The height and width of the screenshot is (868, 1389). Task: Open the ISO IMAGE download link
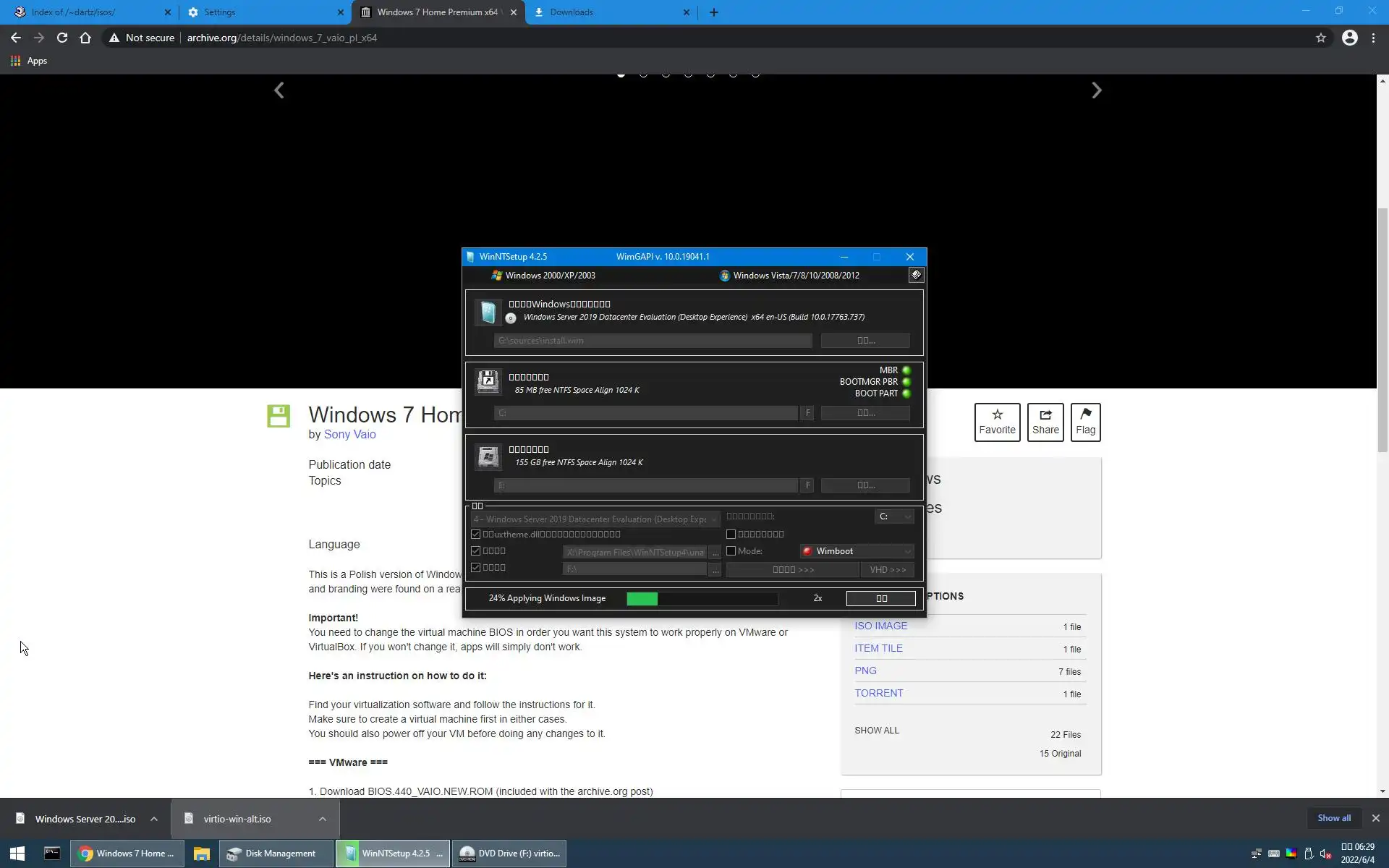[x=880, y=626]
